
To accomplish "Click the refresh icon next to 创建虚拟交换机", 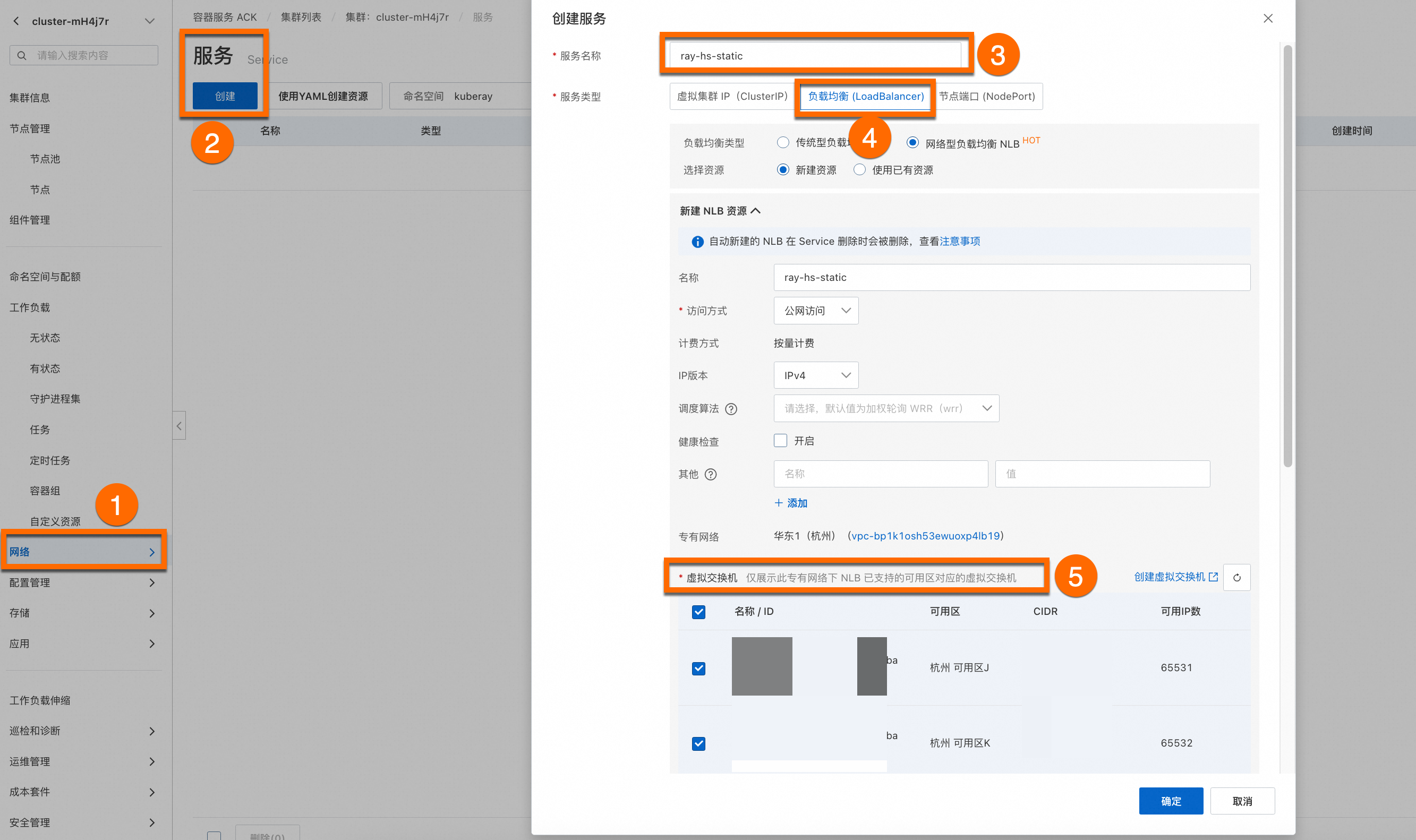I will point(1236,577).
